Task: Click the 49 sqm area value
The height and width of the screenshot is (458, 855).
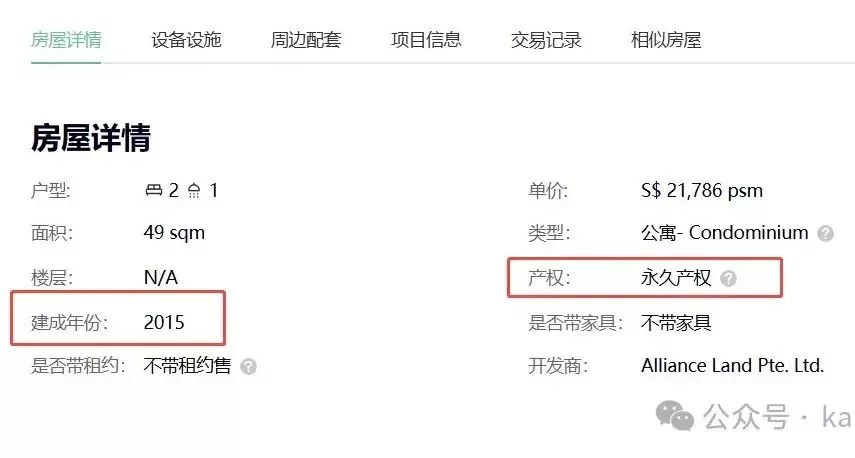Action: click(174, 233)
